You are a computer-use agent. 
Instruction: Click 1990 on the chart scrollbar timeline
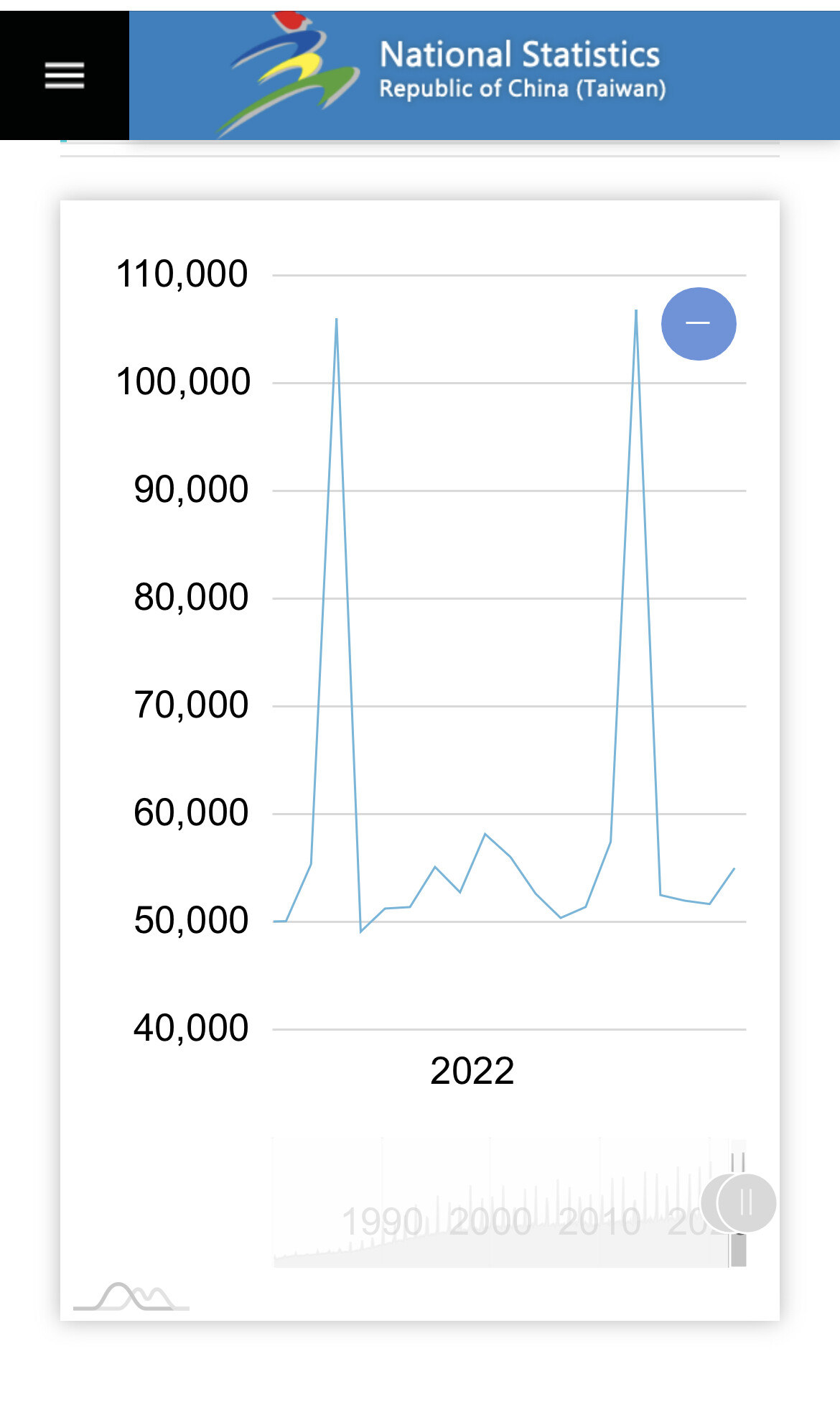point(382,1222)
